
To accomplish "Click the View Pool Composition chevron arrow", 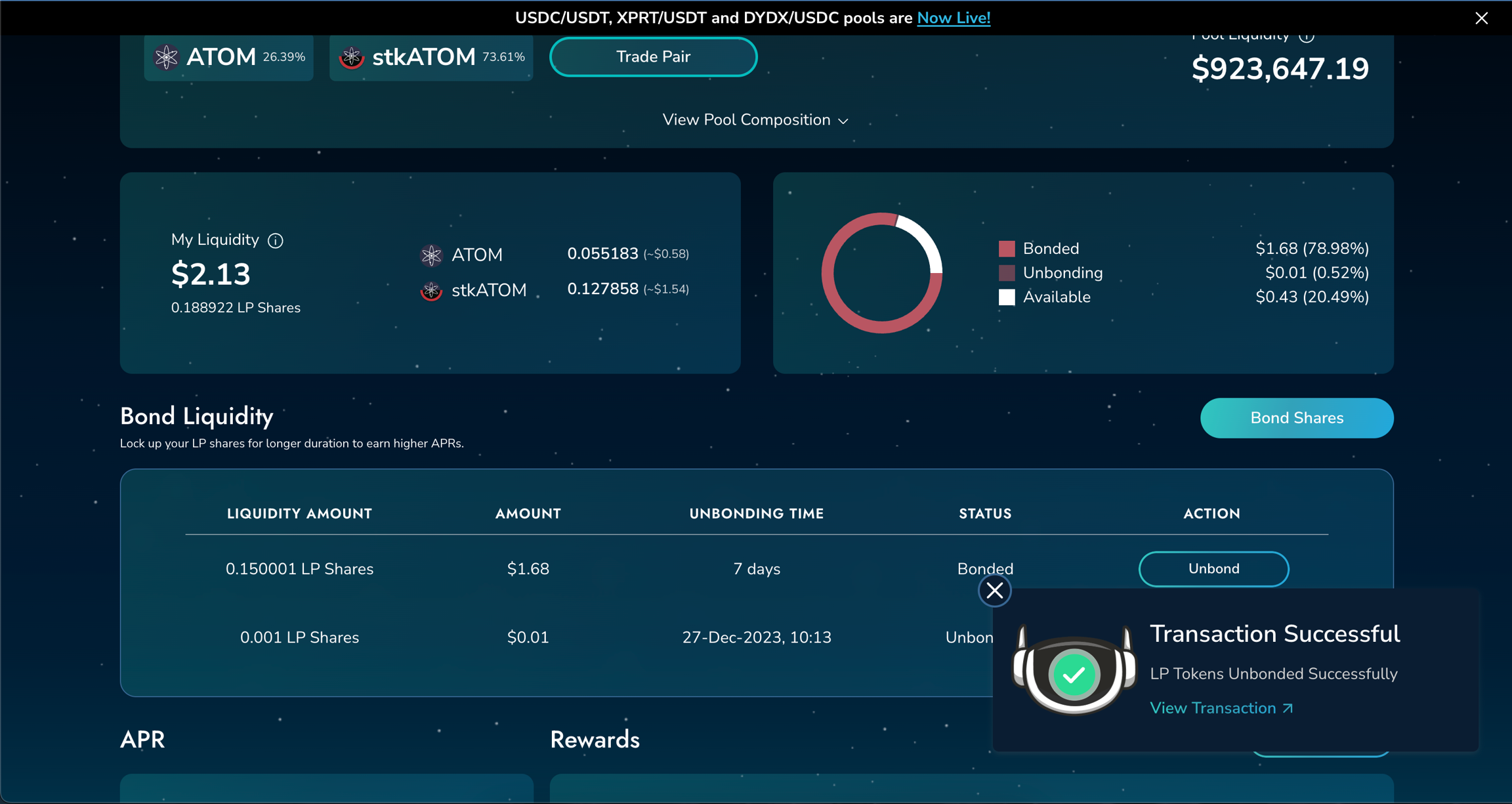I will [x=844, y=121].
